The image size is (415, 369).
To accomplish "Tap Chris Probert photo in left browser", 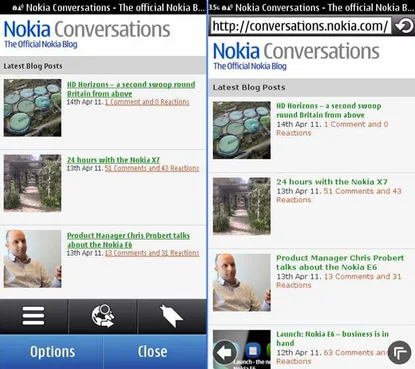I will pos(32,259).
